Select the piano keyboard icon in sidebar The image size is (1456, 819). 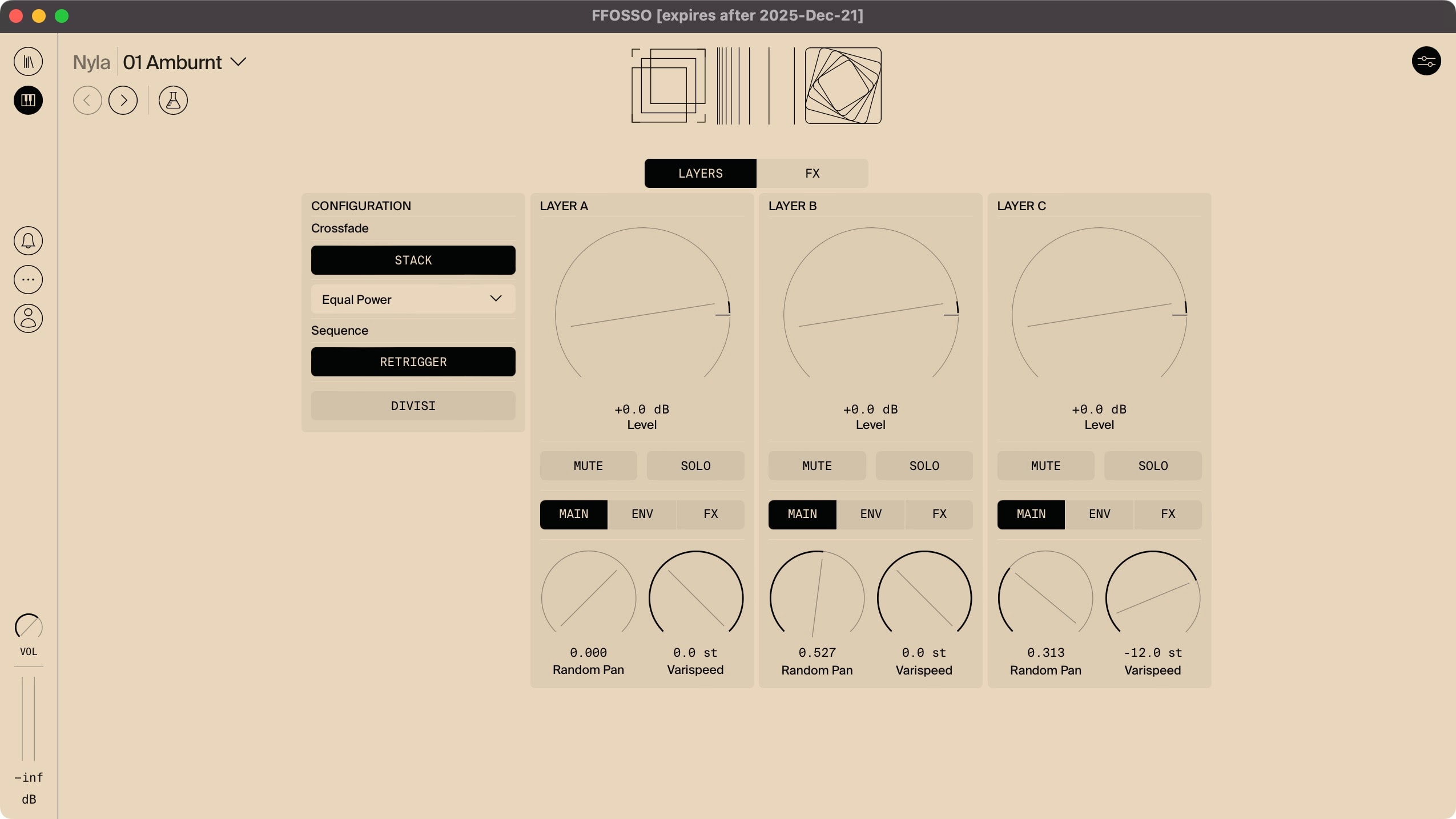28,101
